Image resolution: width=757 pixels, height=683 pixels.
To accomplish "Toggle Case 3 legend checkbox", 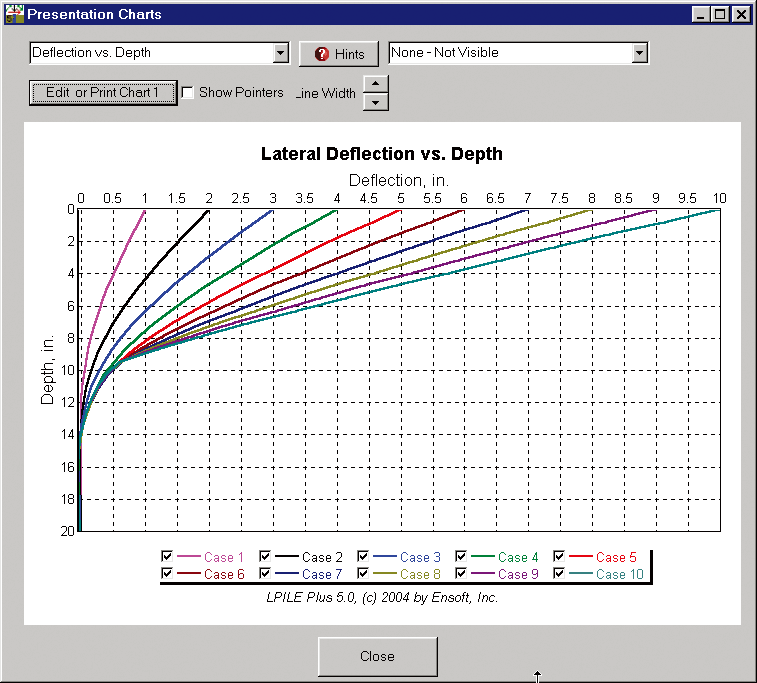I will pos(364,557).
